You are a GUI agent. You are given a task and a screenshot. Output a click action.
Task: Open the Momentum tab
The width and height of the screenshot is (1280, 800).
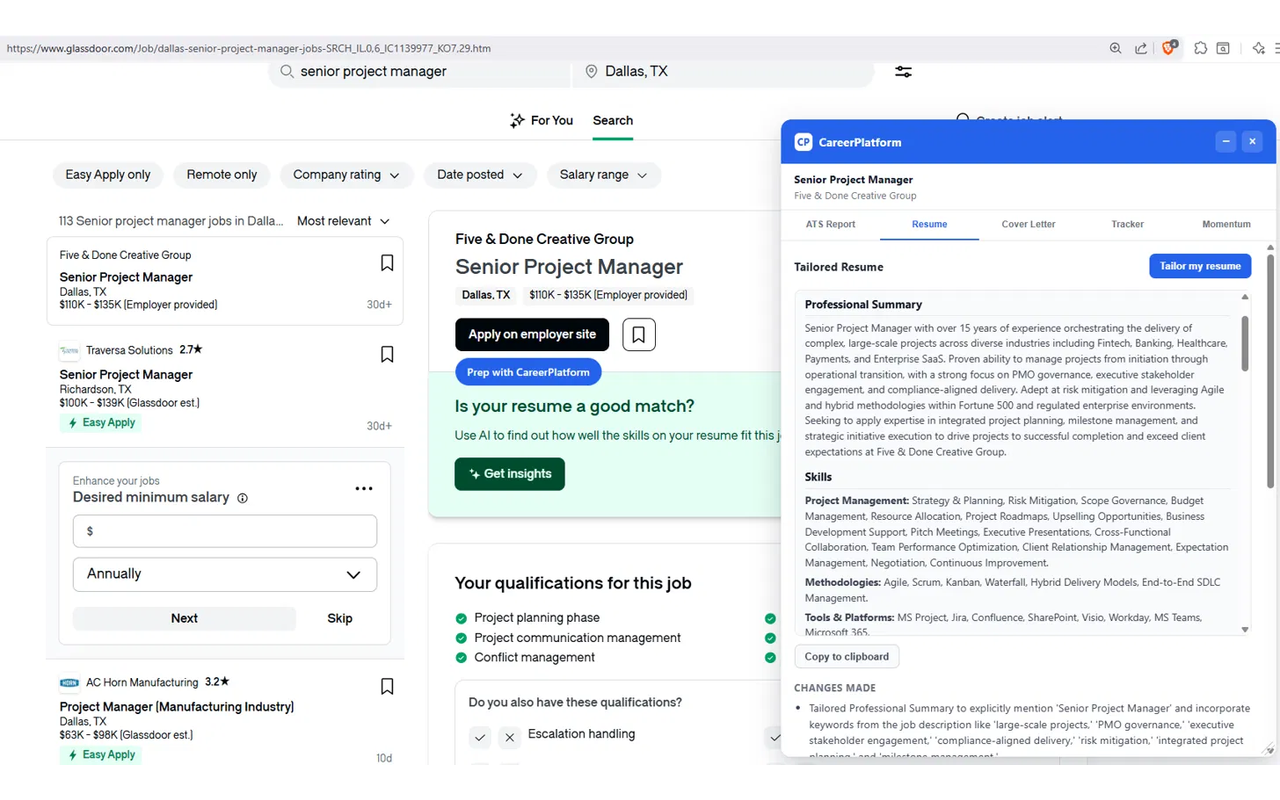pos(1227,224)
